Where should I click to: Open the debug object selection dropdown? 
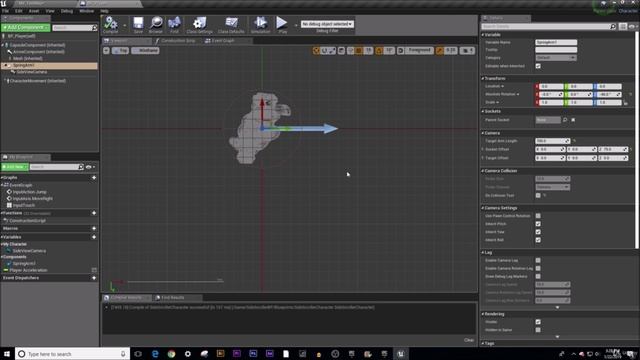point(327,24)
